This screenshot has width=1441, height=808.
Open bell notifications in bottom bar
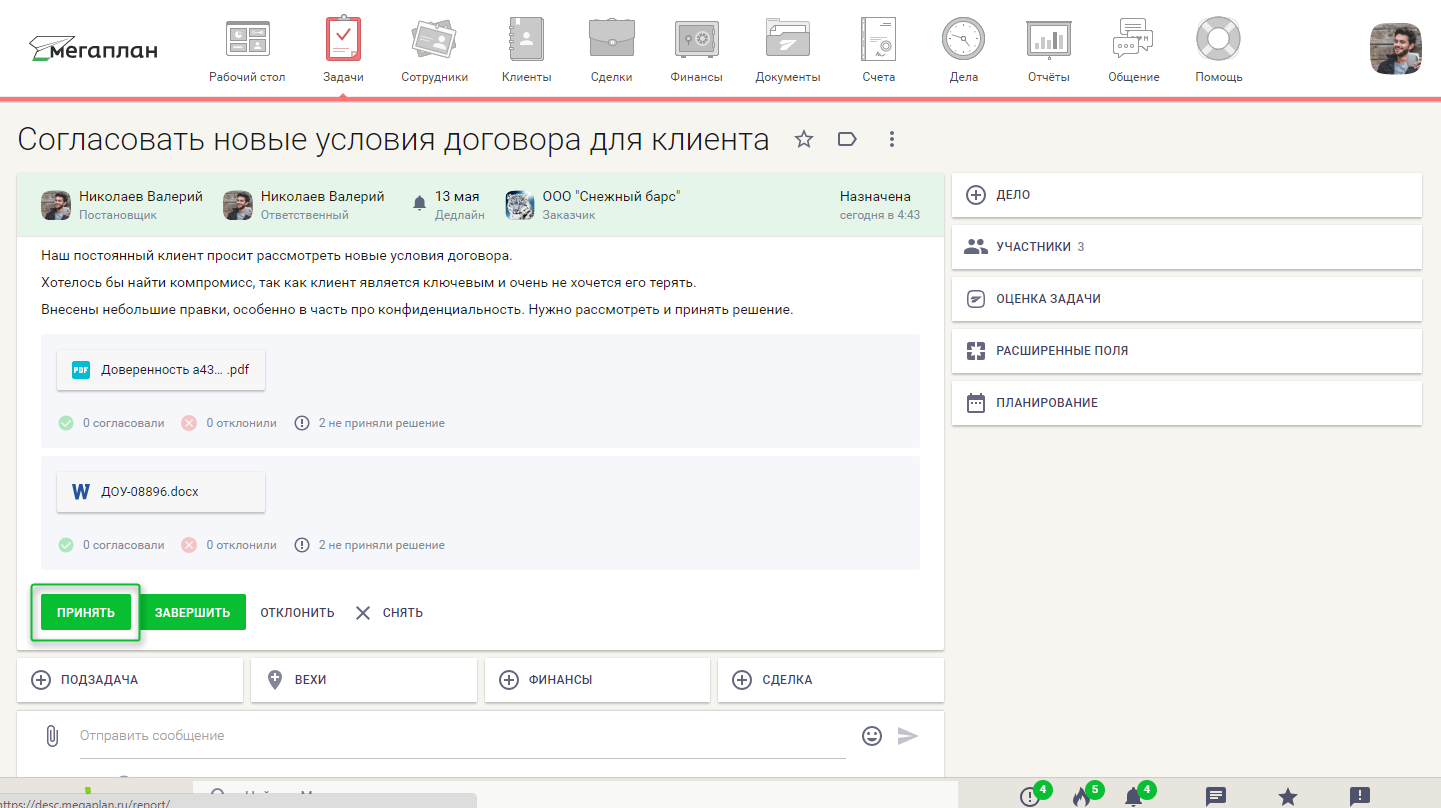pyautogui.click(x=1134, y=796)
